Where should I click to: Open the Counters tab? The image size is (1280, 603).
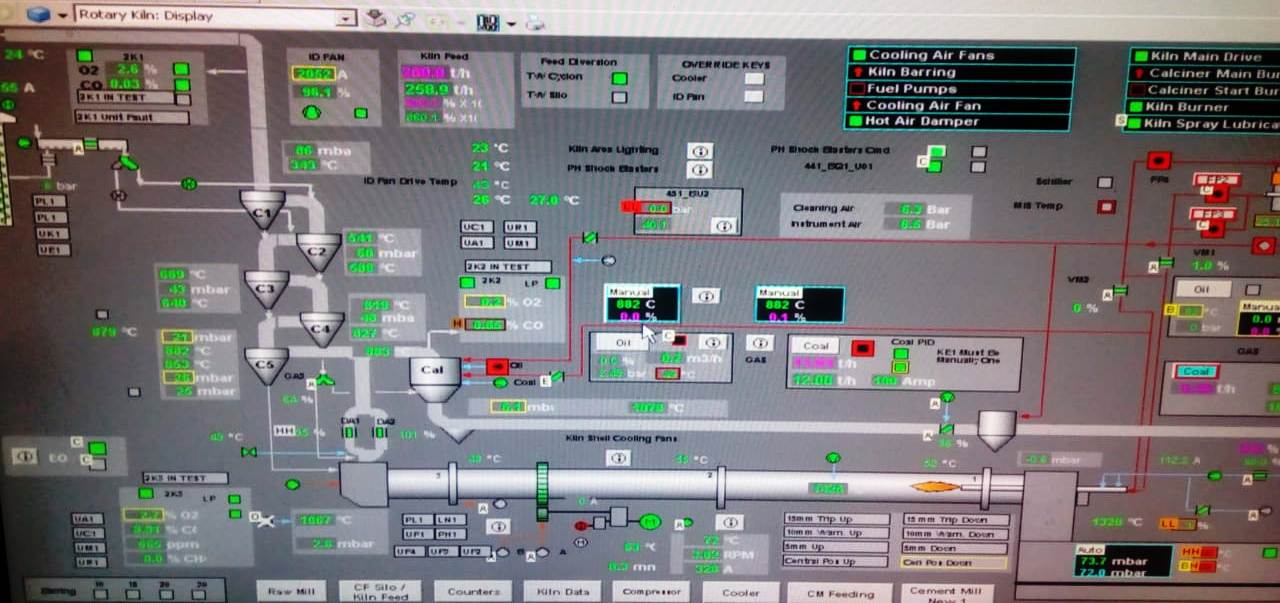click(x=473, y=592)
